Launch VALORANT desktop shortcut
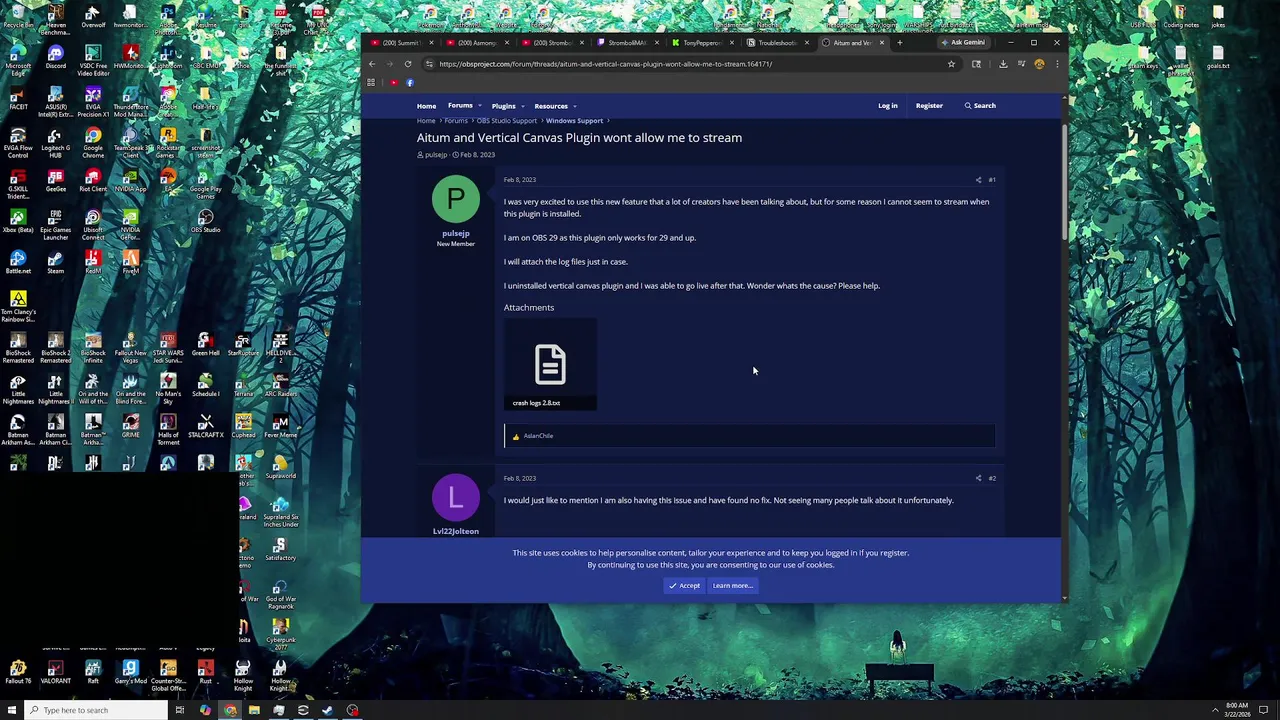Screen dimensions: 1280x720 coord(55,671)
